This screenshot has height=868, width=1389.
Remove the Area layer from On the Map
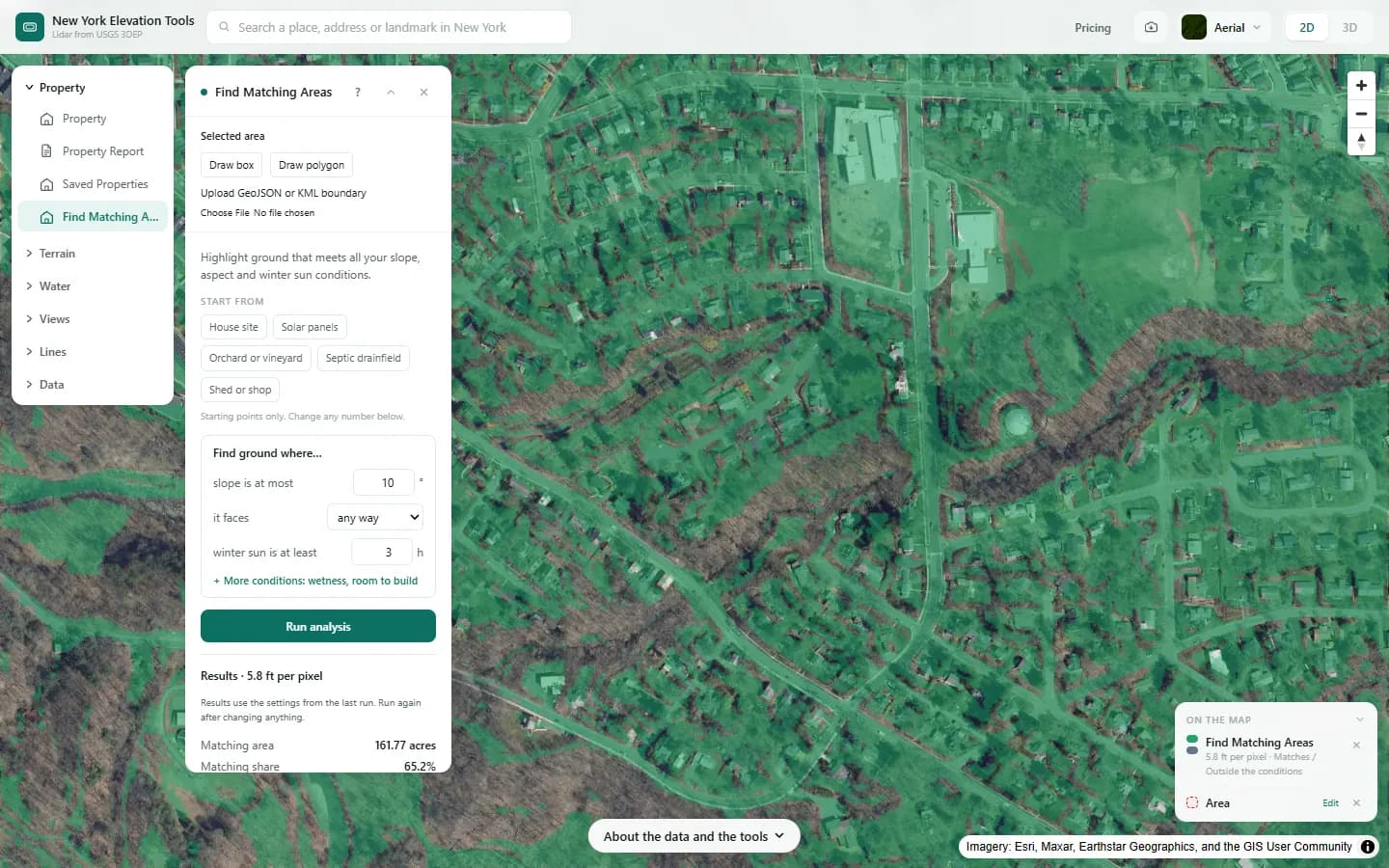pos(1356,803)
